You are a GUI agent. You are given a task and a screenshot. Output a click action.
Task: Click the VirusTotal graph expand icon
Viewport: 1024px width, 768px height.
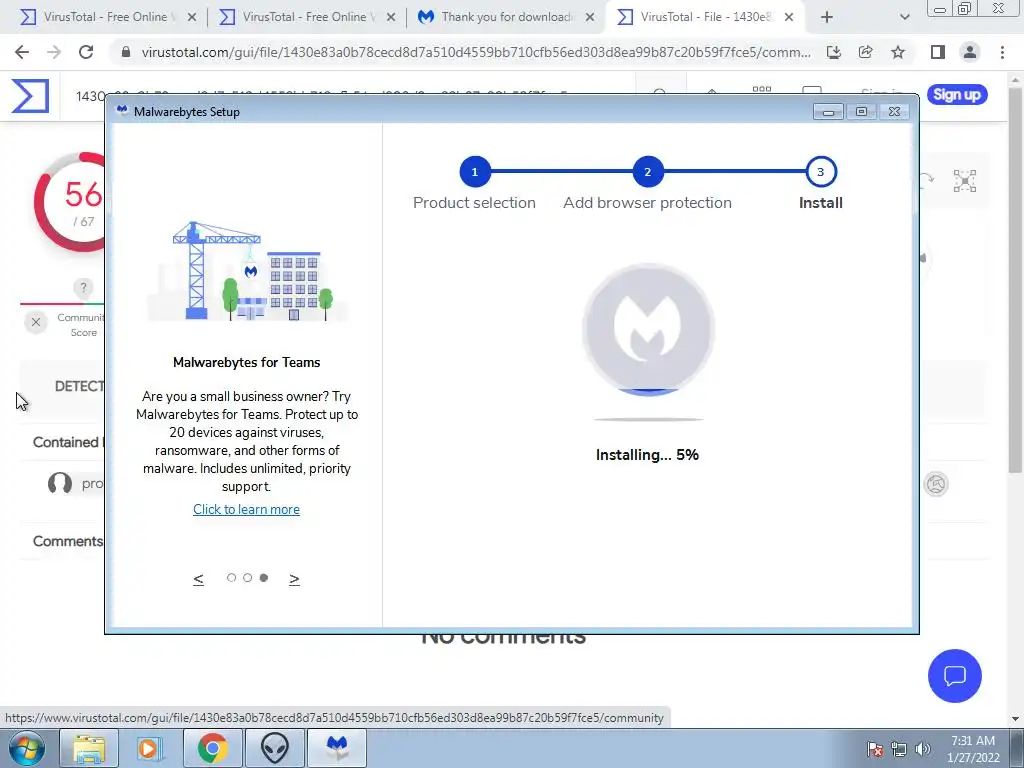tap(965, 181)
